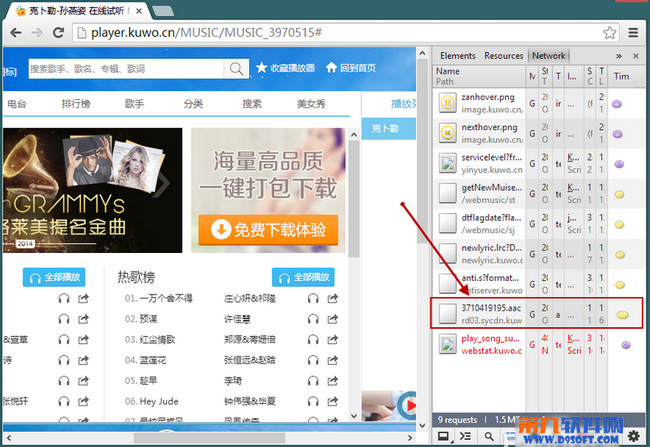Open the Resources tab in DevTools
Image resolution: width=650 pixels, height=447 pixels.
tap(504, 56)
